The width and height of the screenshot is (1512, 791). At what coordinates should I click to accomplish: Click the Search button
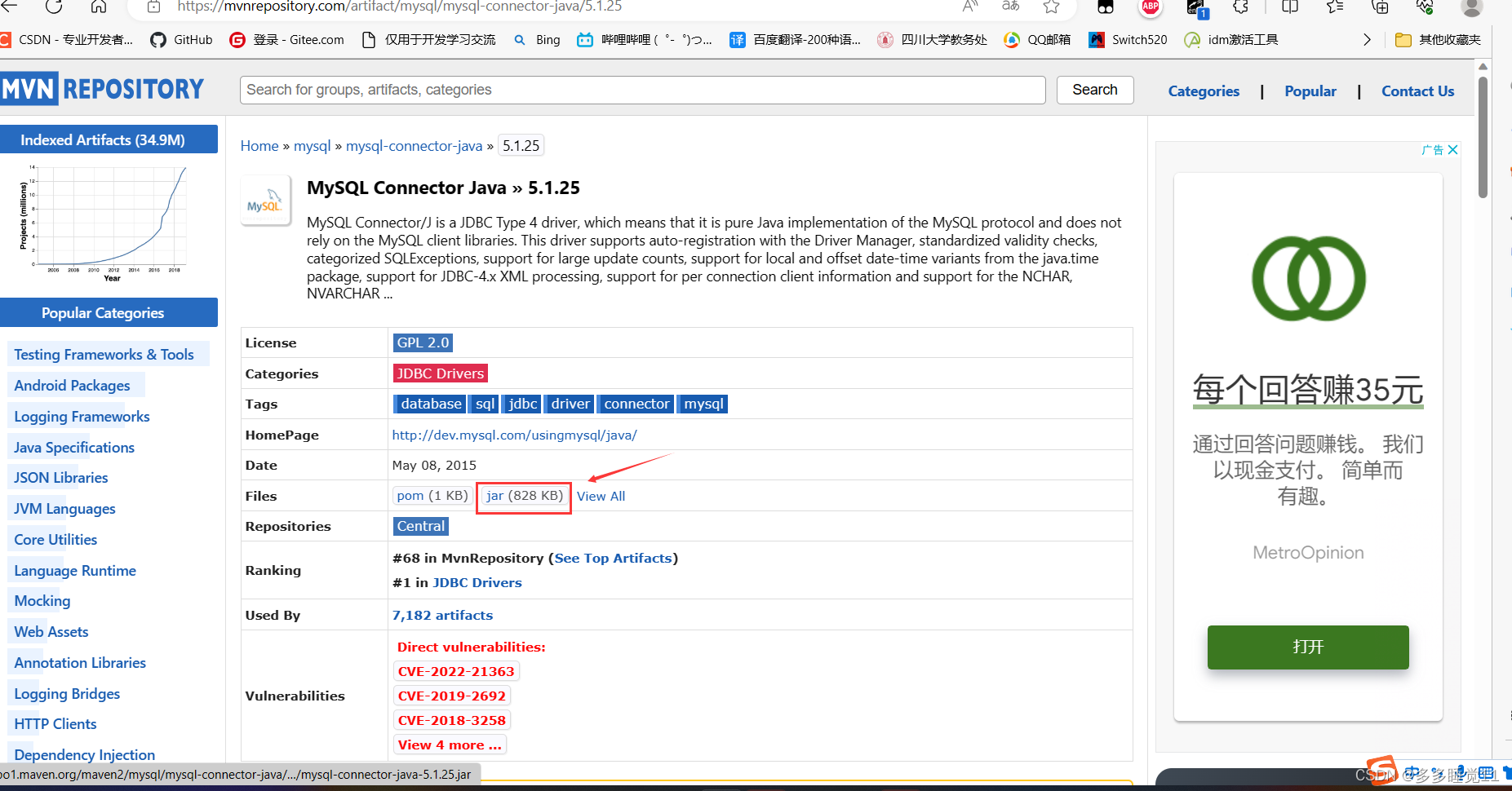pos(1095,90)
